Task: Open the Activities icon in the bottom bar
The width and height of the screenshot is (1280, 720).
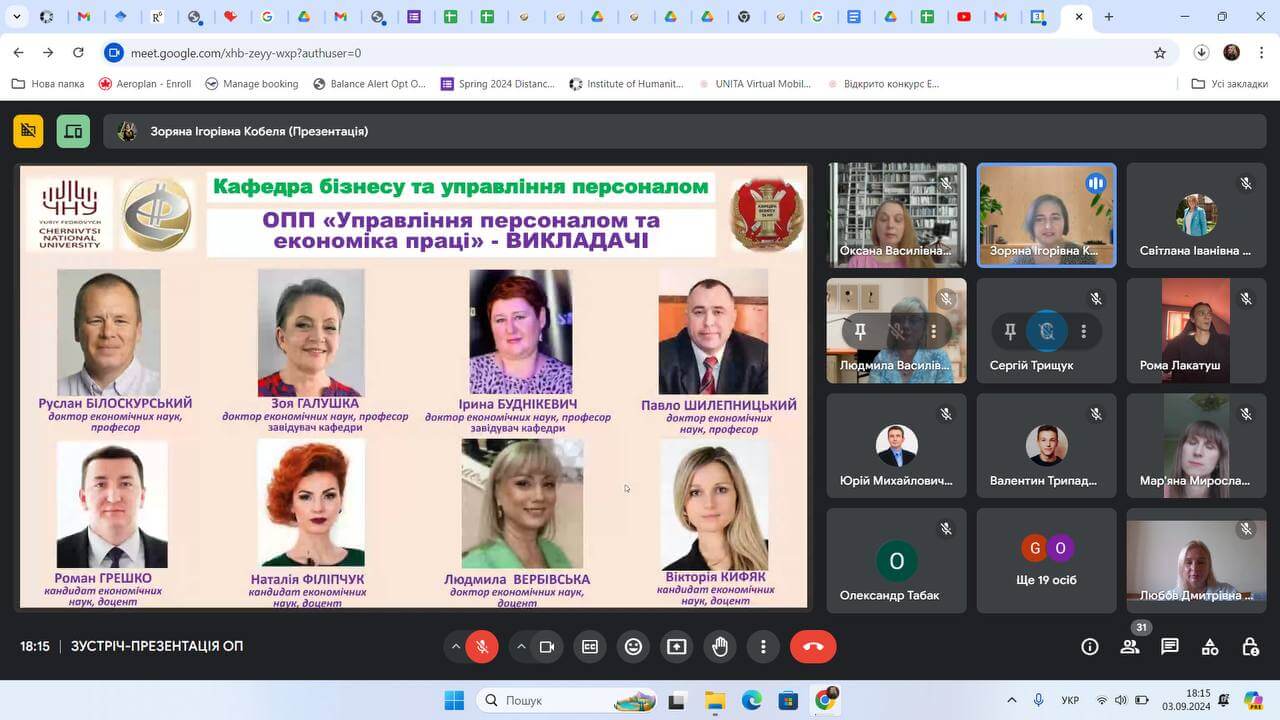Action: (x=1210, y=647)
